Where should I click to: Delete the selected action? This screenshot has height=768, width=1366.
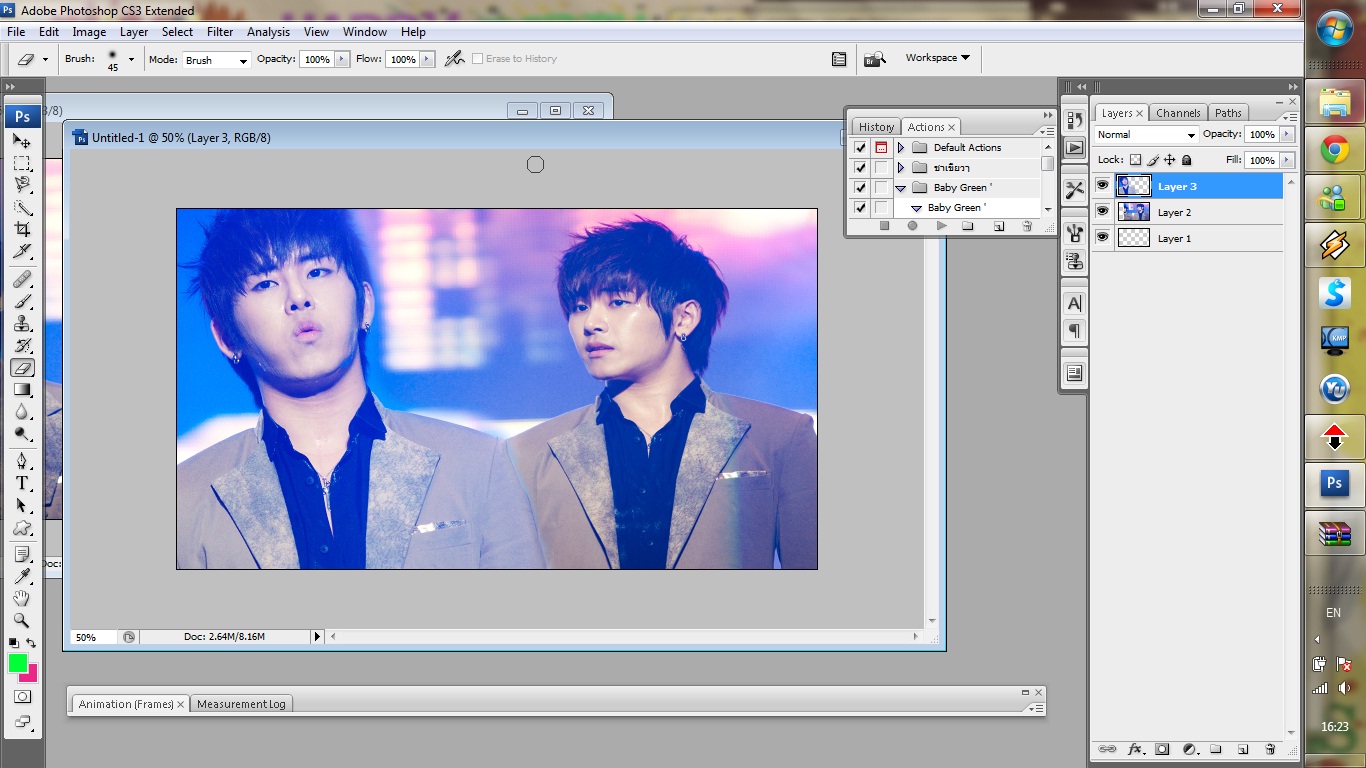(1027, 226)
